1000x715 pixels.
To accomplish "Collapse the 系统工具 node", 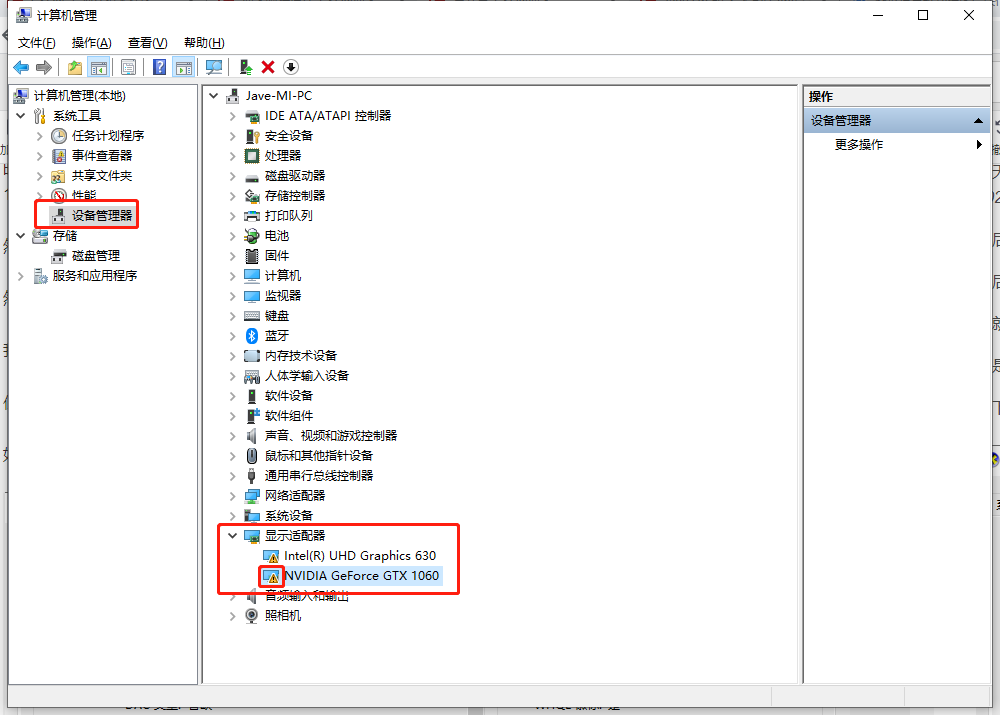I will click(x=20, y=115).
